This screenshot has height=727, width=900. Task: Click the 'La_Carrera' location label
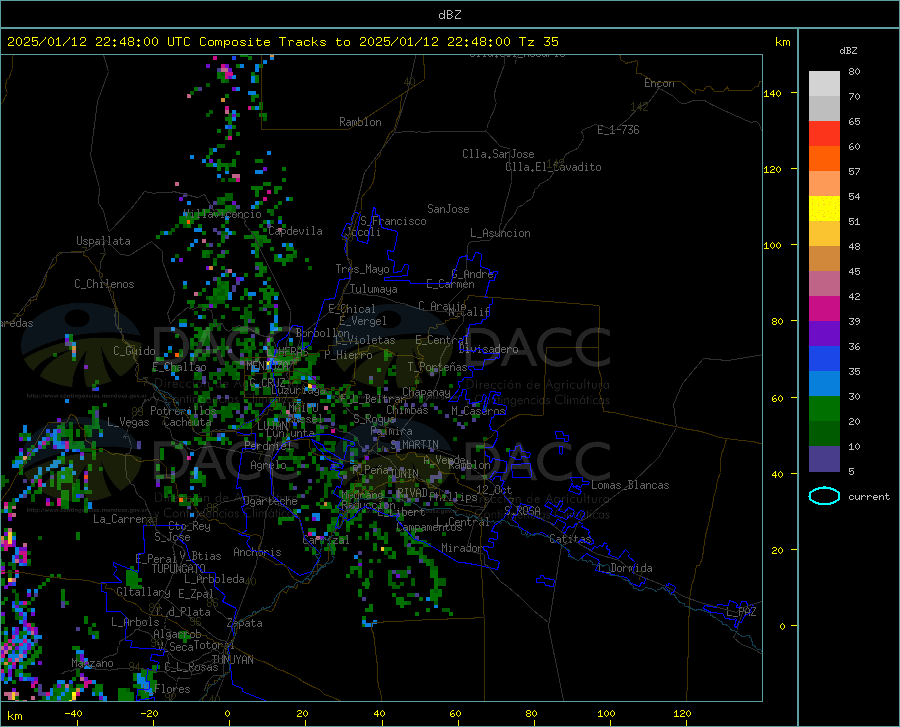pos(123,519)
